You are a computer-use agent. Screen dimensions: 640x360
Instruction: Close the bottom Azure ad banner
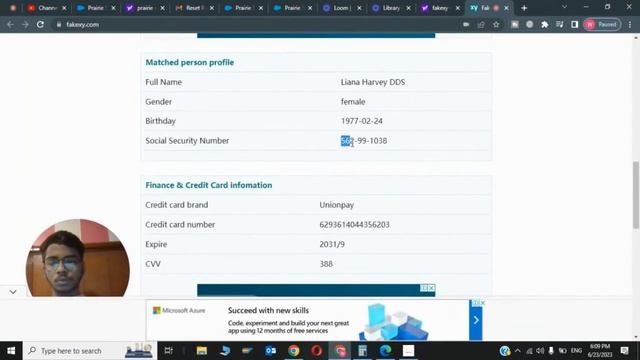click(x=482, y=303)
